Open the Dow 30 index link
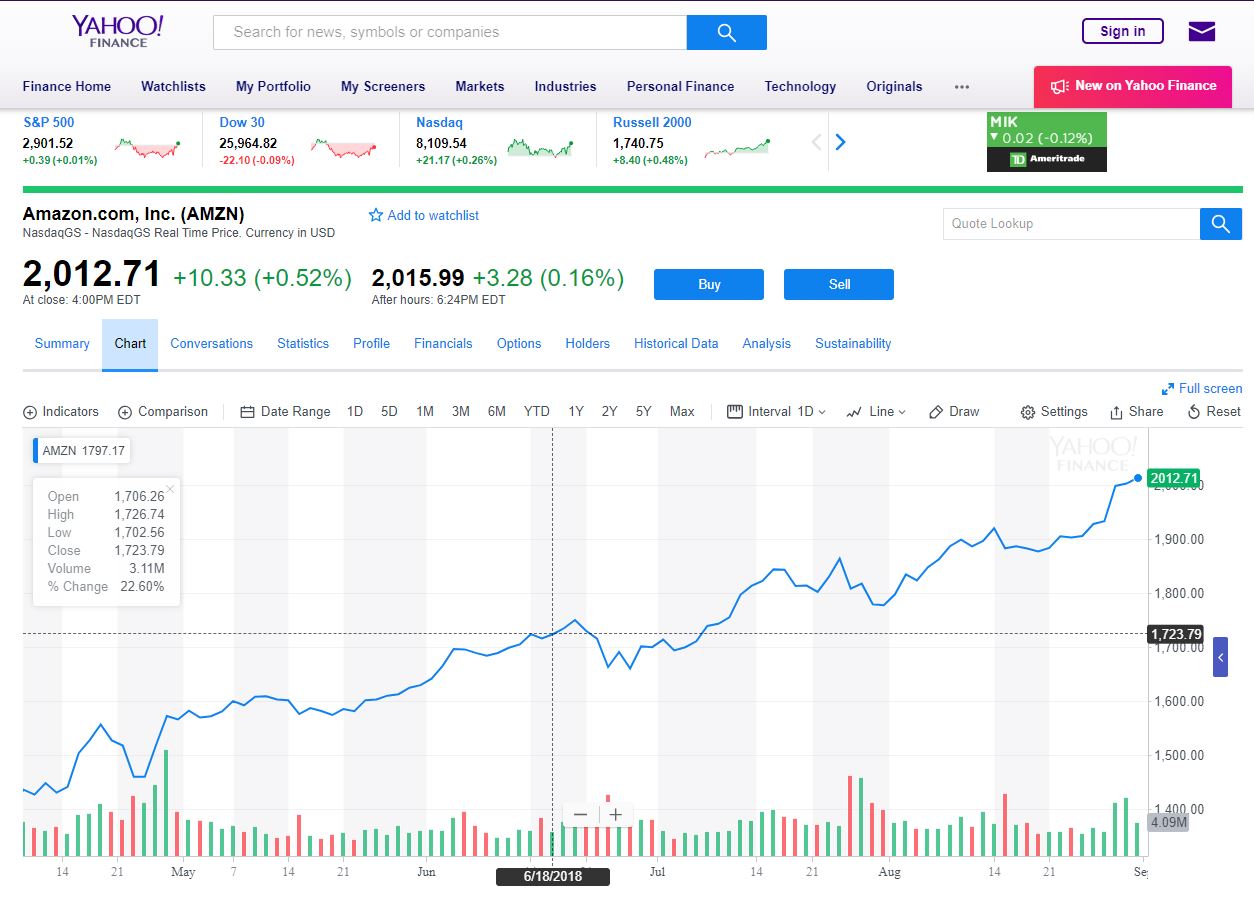 pyautogui.click(x=242, y=123)
